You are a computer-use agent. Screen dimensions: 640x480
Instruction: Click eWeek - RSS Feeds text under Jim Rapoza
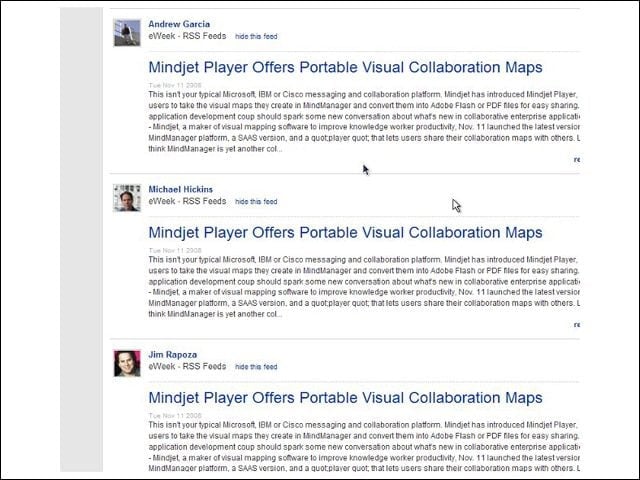(x=187, y=367)
